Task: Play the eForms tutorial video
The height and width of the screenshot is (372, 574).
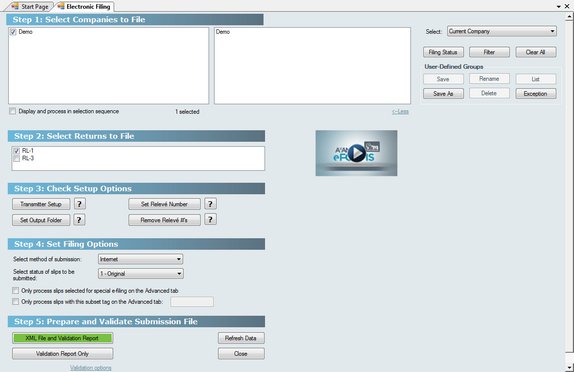Action: click(x=357, y=153)
